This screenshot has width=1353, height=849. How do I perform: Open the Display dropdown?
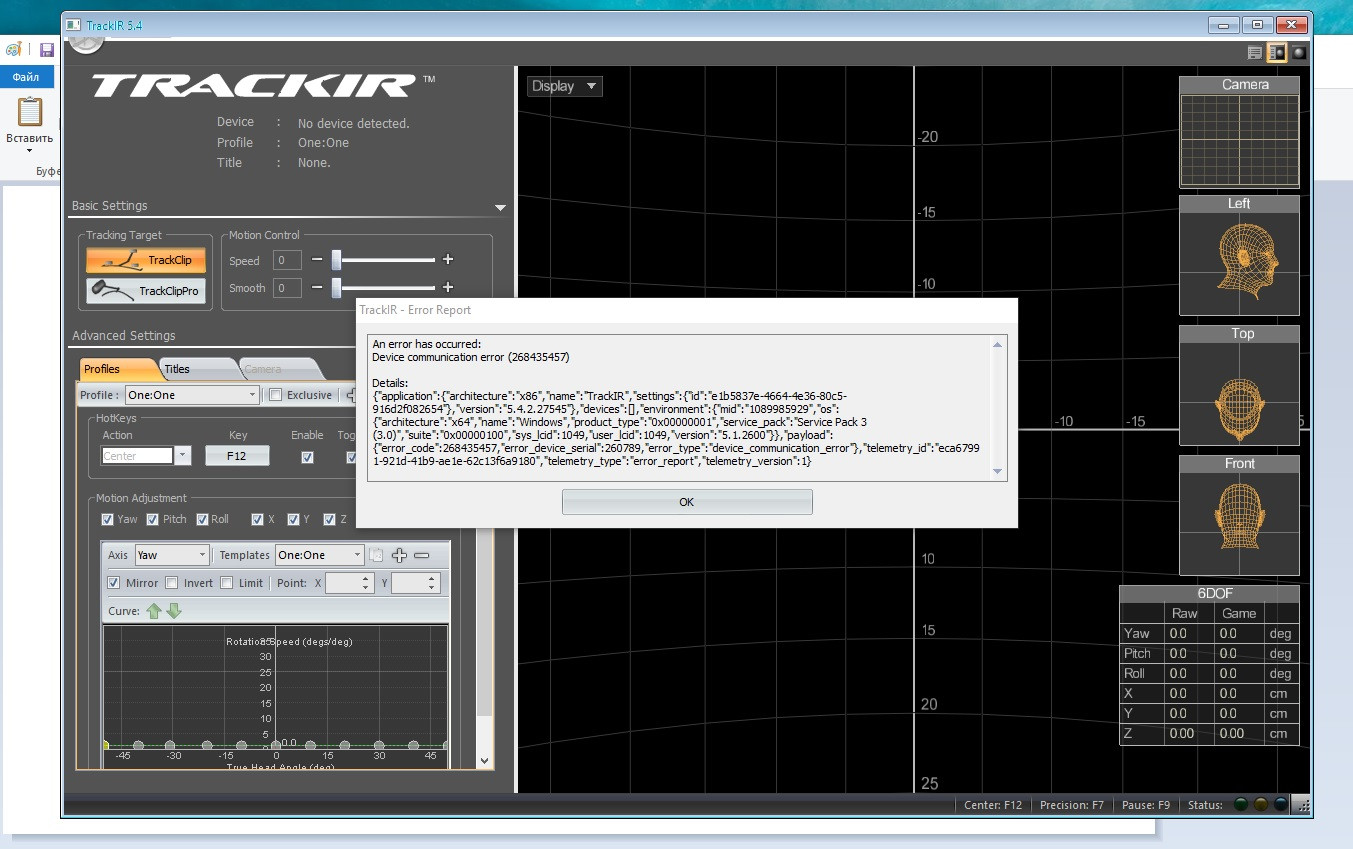(565, 86)
